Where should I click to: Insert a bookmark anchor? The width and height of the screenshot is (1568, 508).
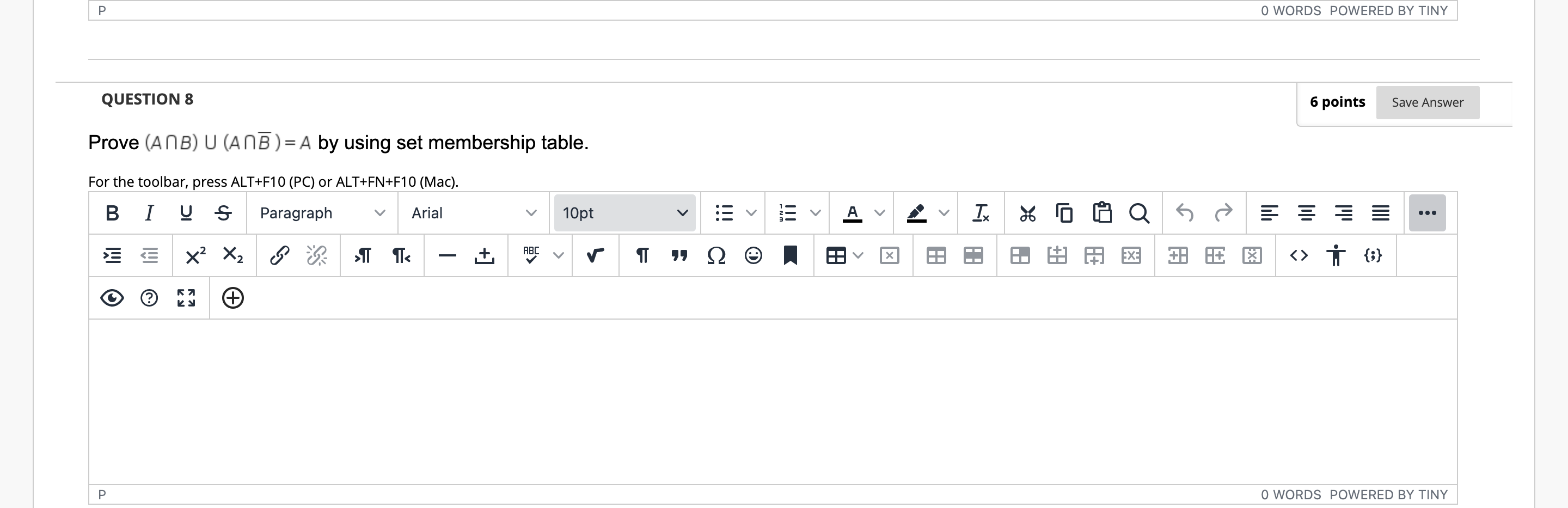789,255
